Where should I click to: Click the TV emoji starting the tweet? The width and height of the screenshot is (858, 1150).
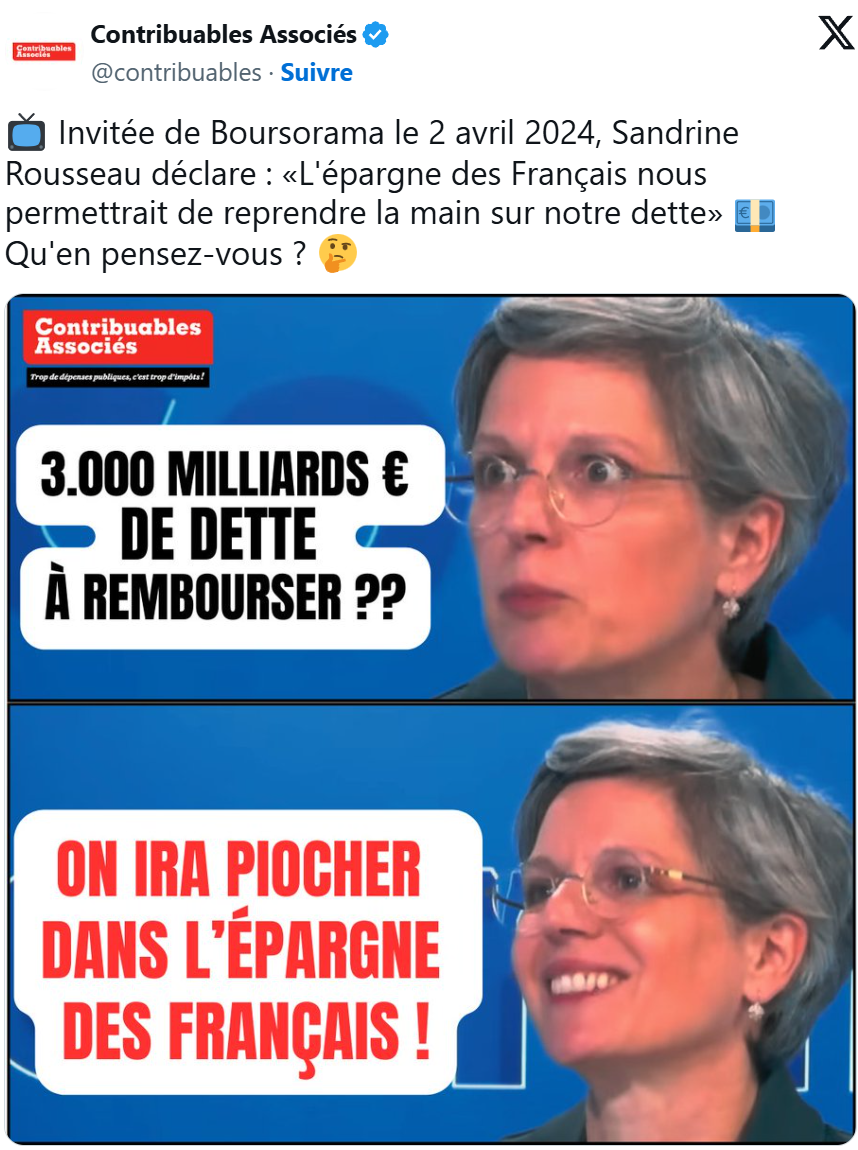(x=26, y=133)
